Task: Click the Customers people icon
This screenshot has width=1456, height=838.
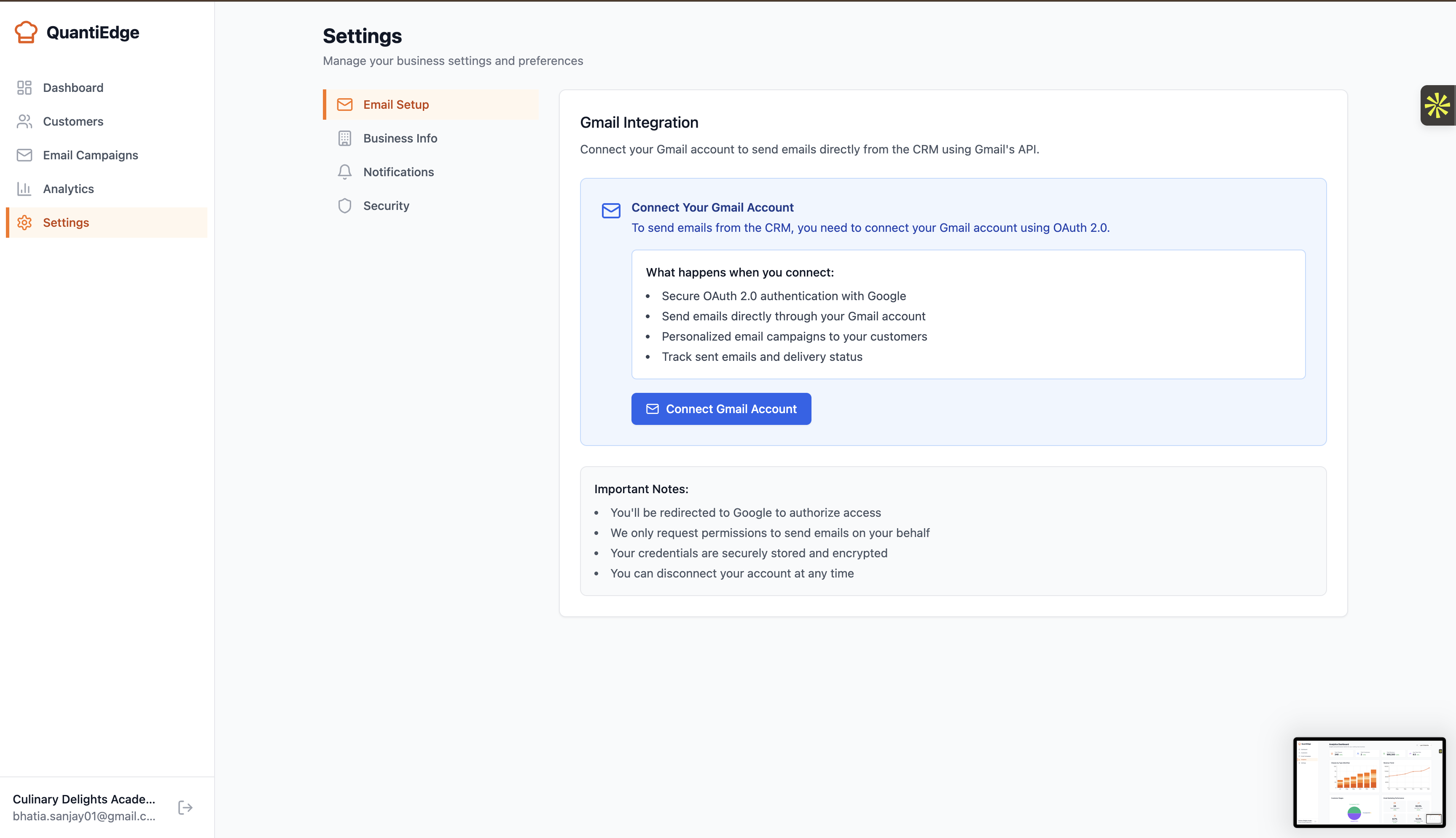Action: [x=24, y=121]
